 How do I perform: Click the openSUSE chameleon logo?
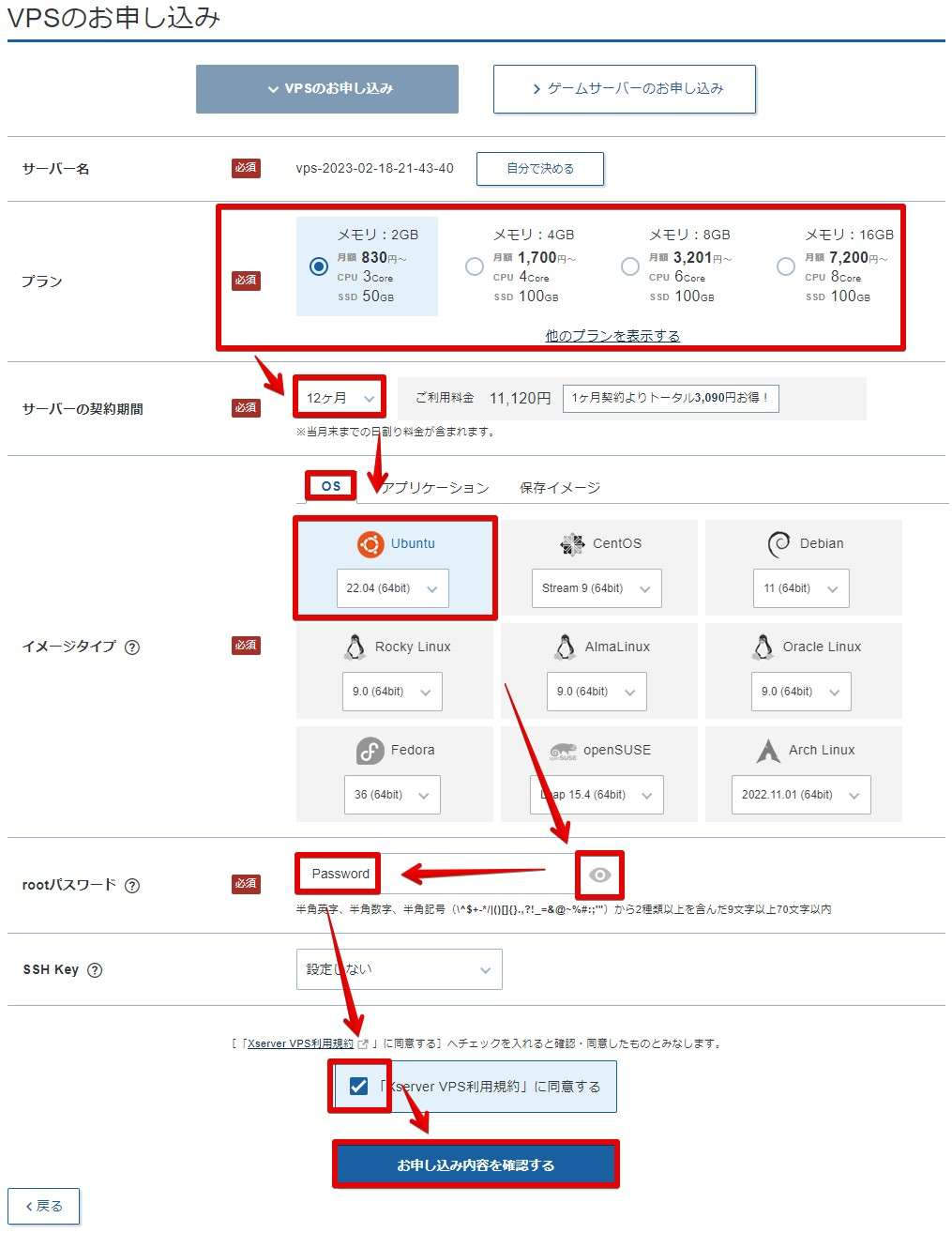coord(563,751)
